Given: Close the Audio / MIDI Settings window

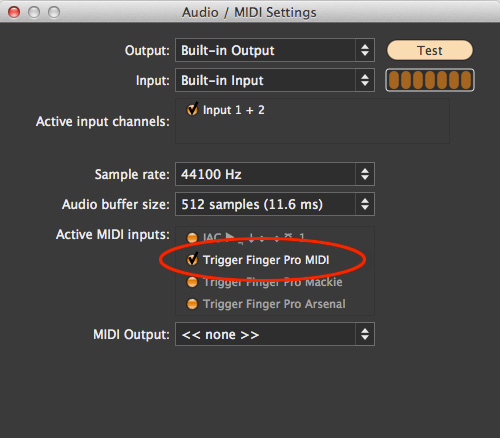Looking at the screenshot, I should coord(14,12).
